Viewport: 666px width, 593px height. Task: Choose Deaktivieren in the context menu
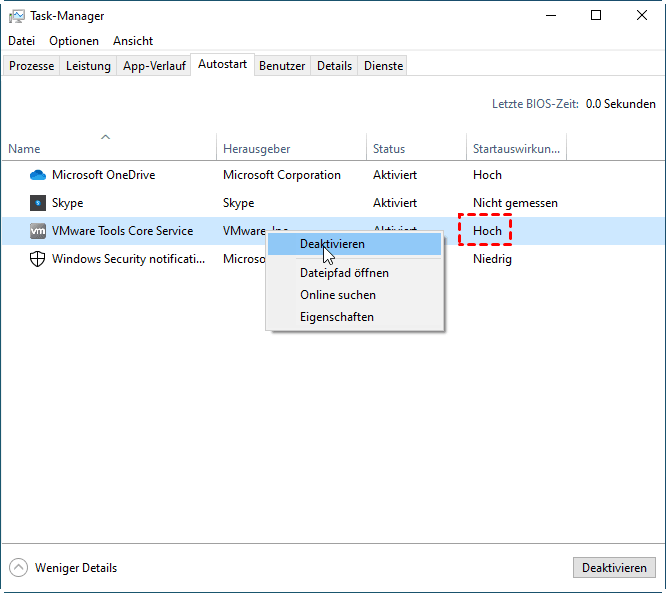354,244
